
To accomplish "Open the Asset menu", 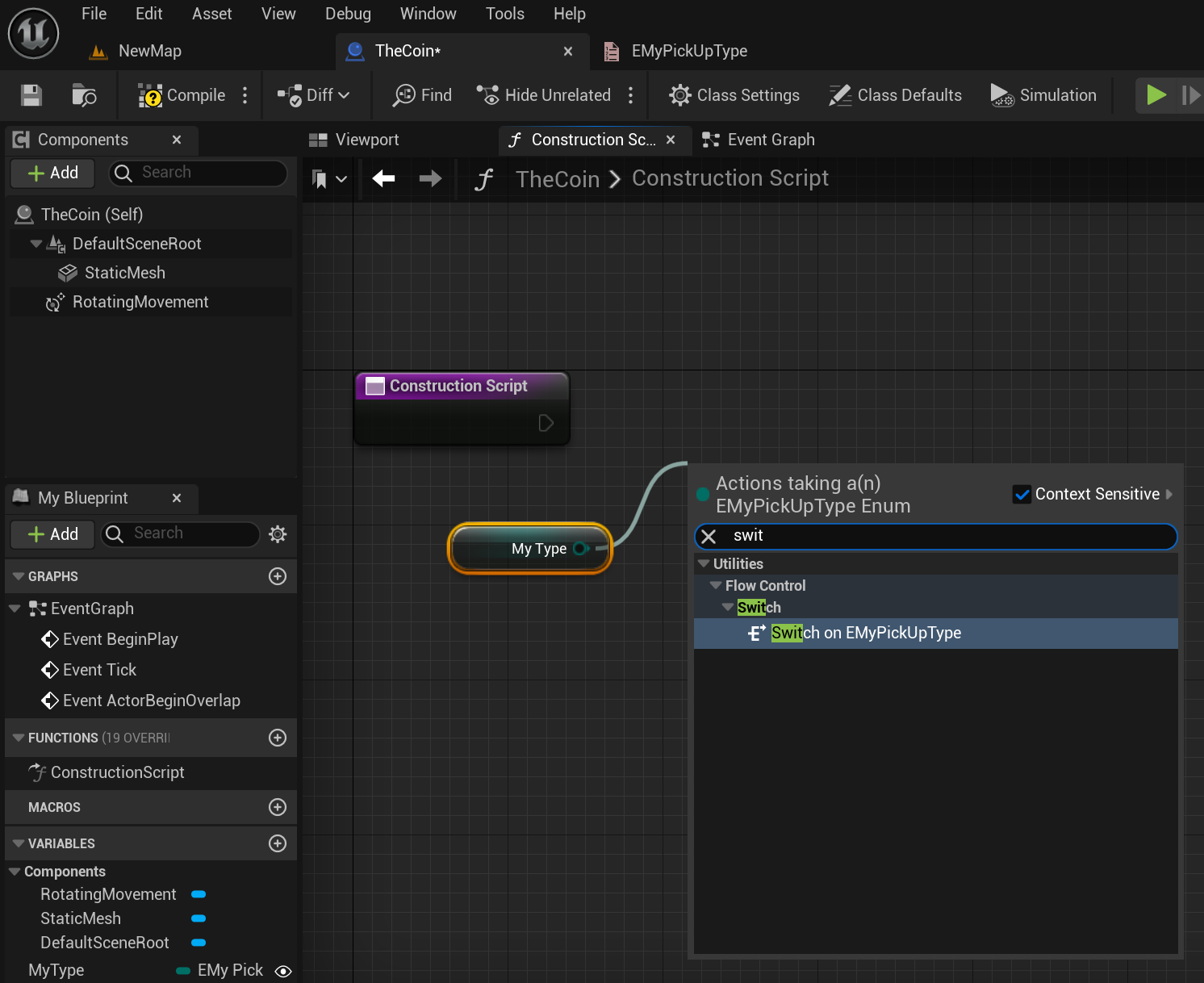I will coord(211,14).
